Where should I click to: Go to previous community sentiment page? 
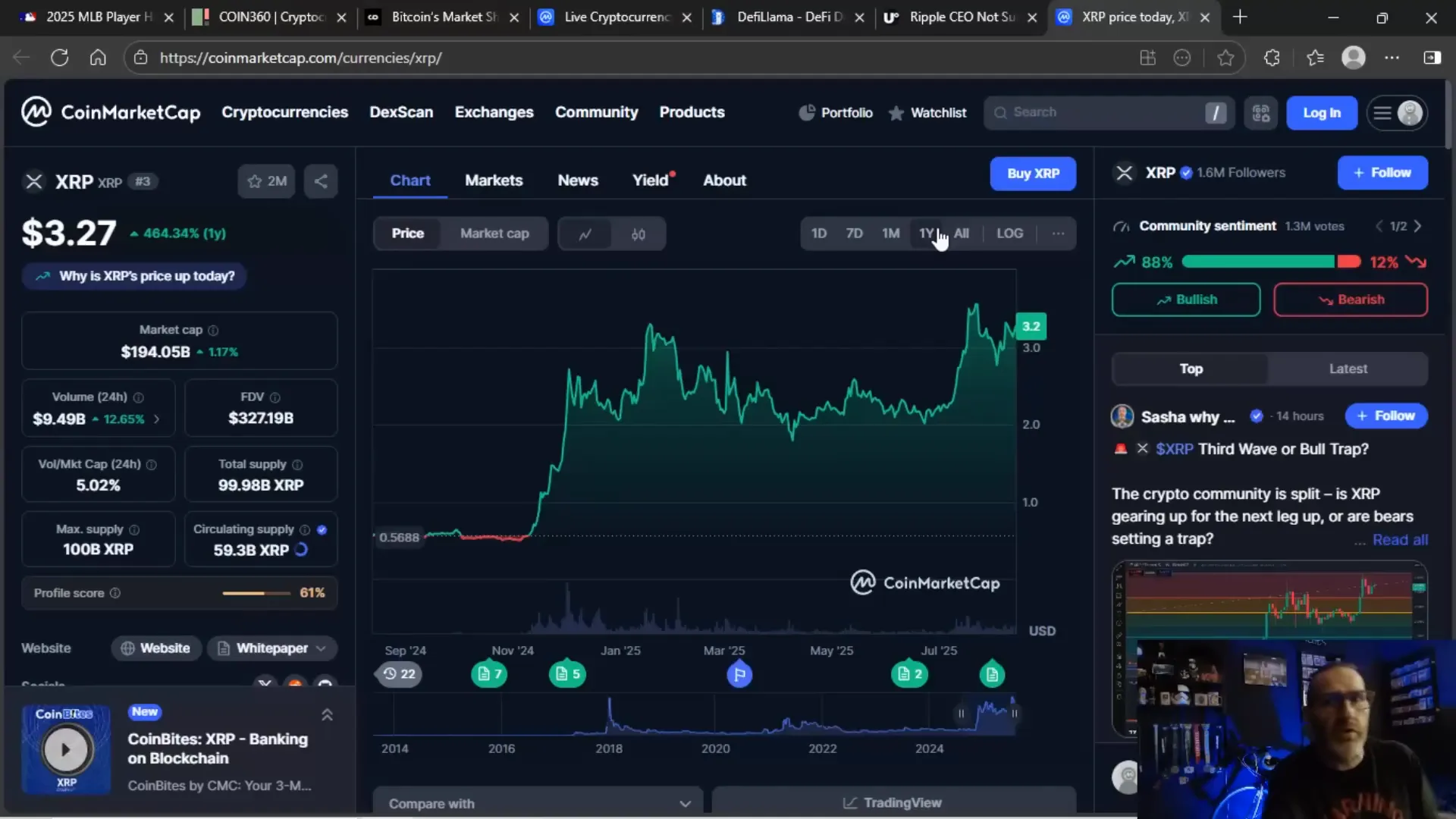tap(1379, 226)
